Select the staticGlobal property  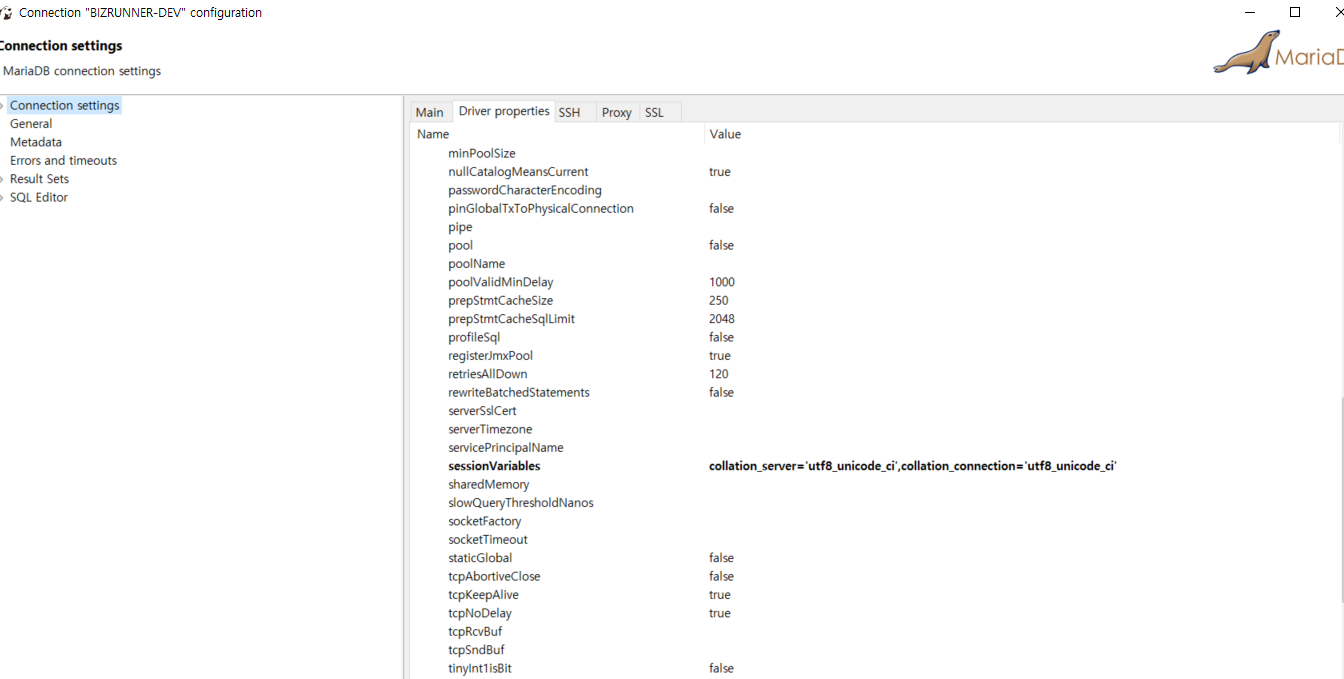tap(480, 558)
